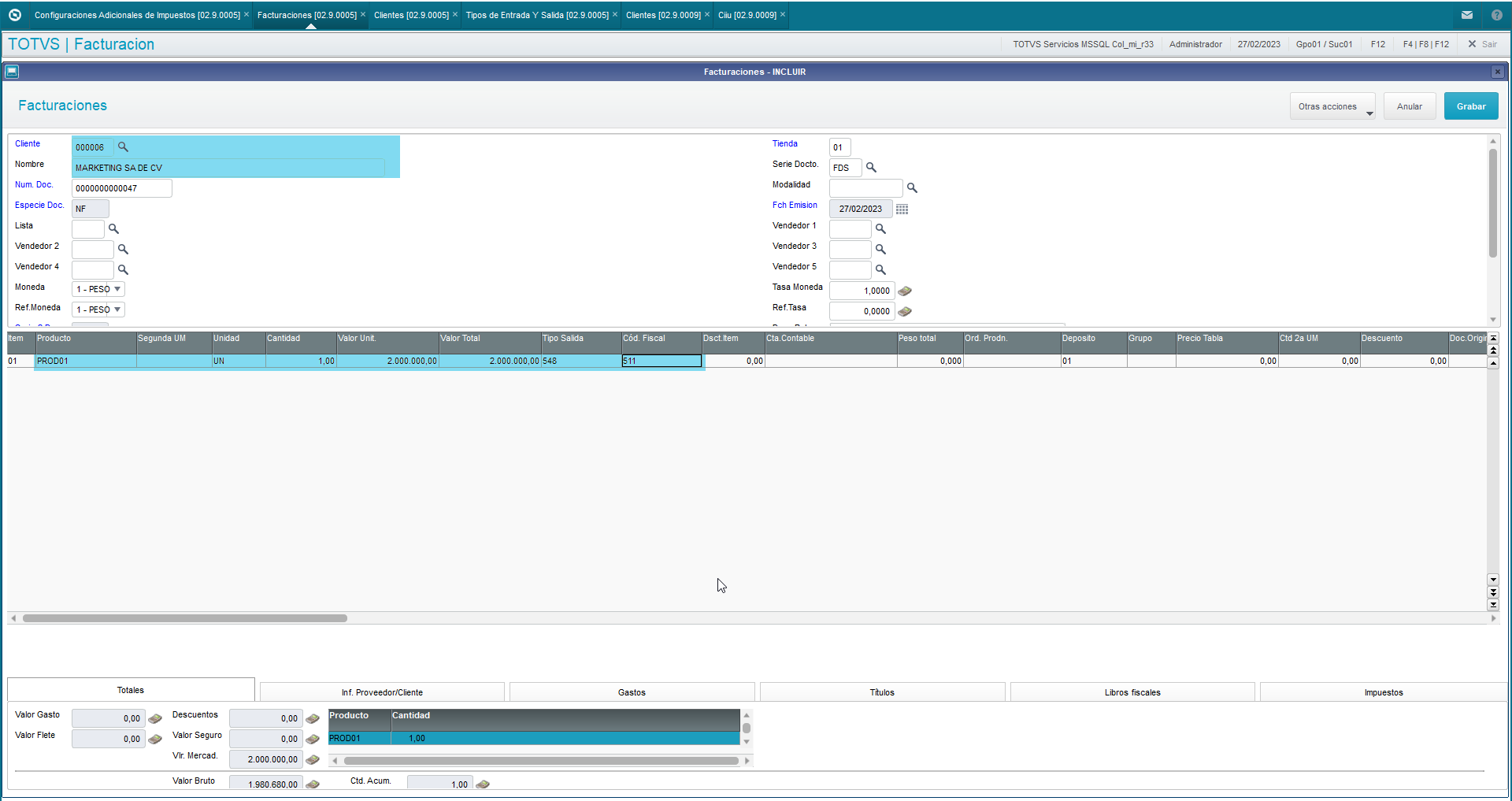Image resolution: width=1512 pixels, height=801 pixels.
Task: Expand the Moneda dropdown
Action: click(x=117, y=289)
